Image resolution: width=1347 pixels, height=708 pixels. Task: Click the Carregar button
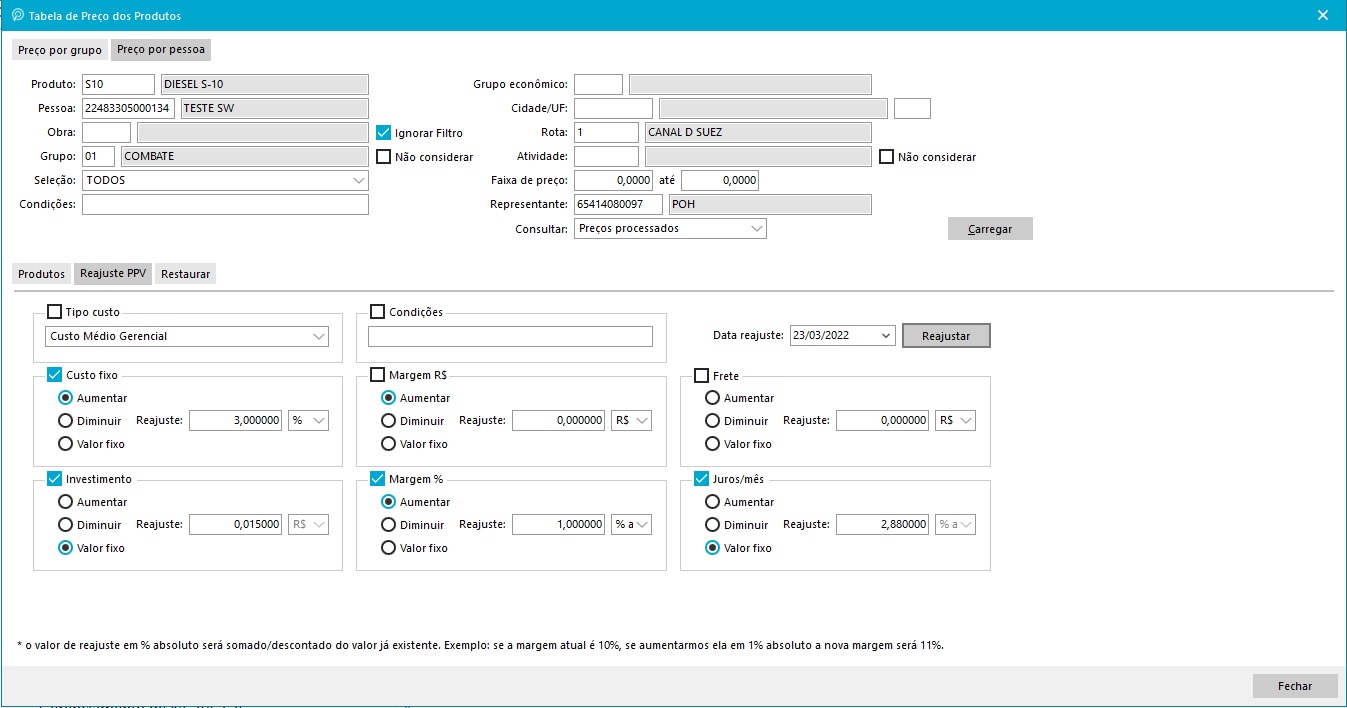(990, 229)
